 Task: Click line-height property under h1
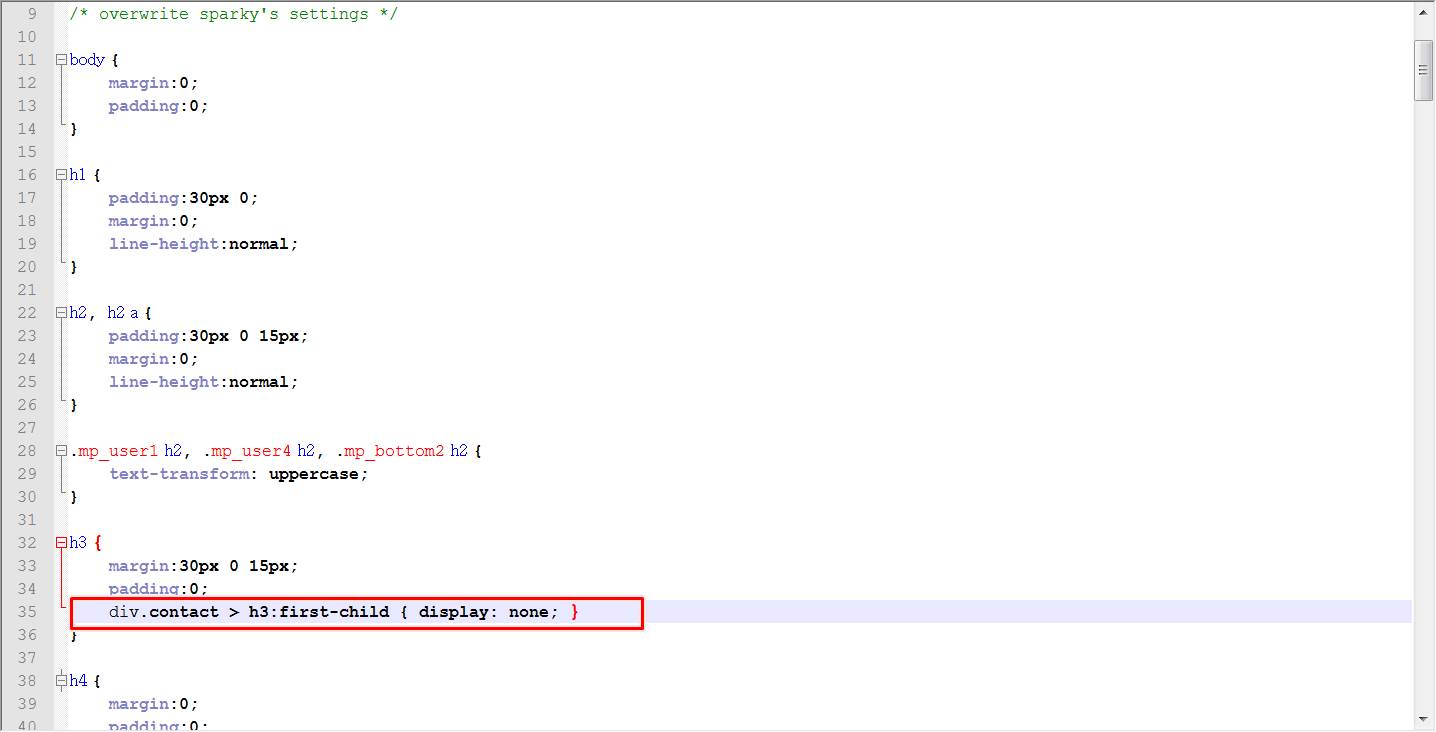pyautogui.click(x=164, y=244)
